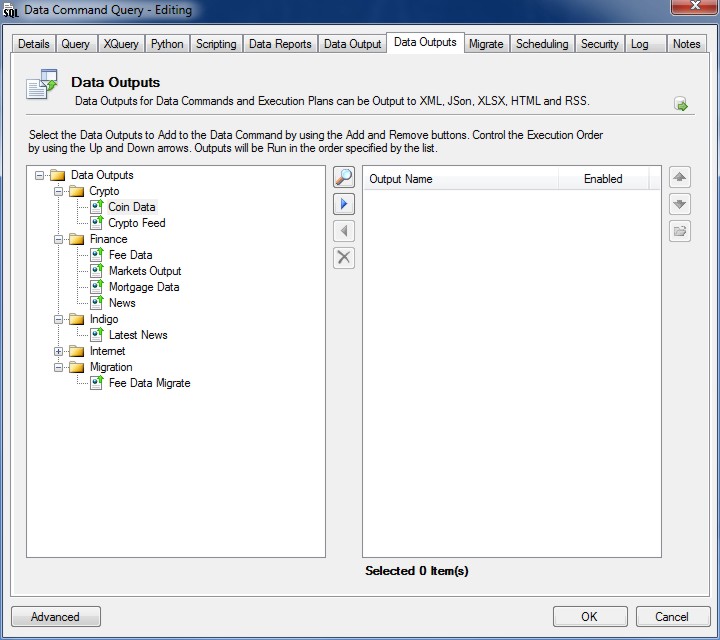The width and height of the screenshot is (720, 640).
Task: Collapse the Crypto folder node
Action: 59,191
